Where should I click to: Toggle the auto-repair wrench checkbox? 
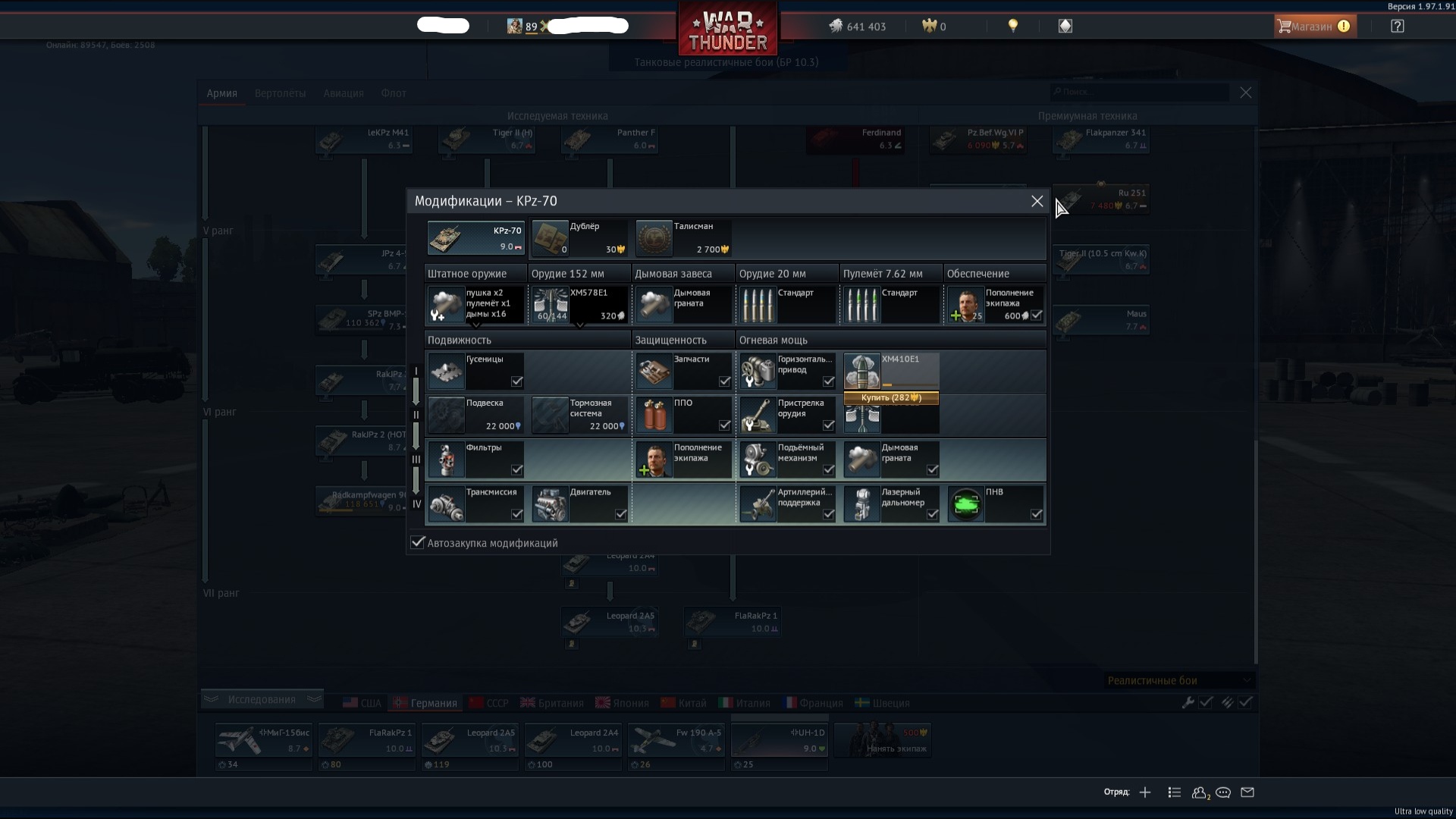[x=1206, y=703]
